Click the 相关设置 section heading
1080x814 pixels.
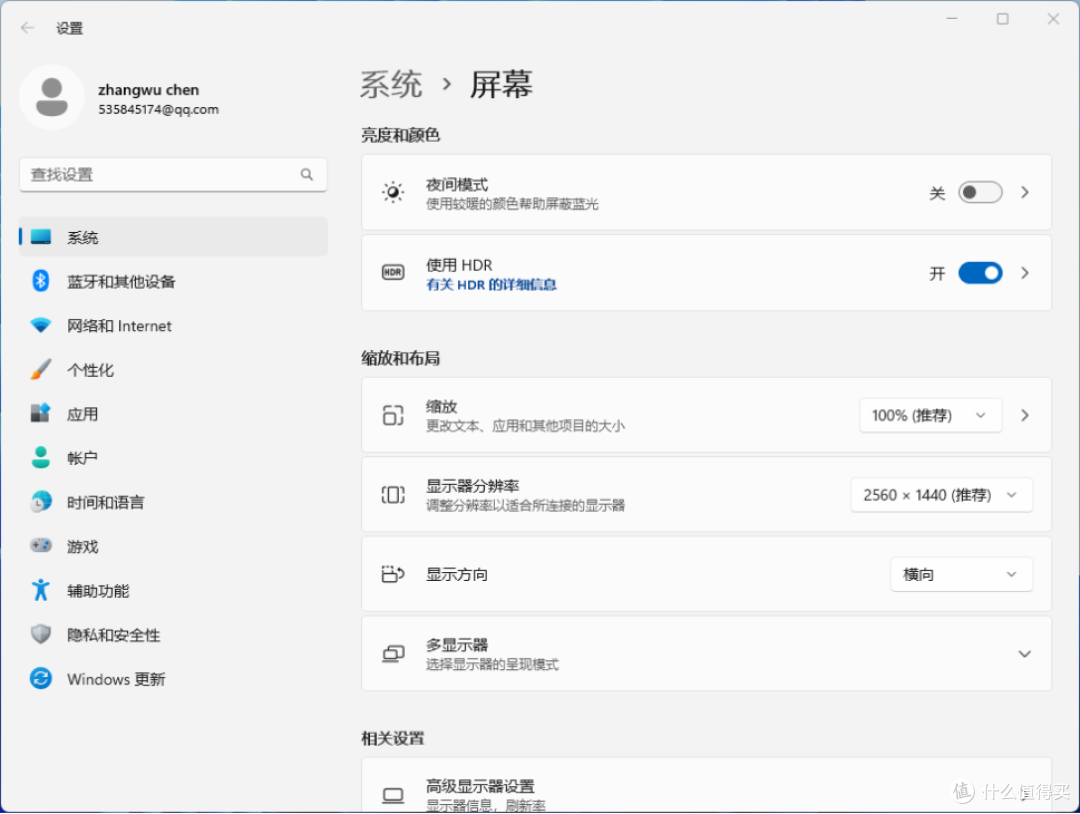point(393,738)
